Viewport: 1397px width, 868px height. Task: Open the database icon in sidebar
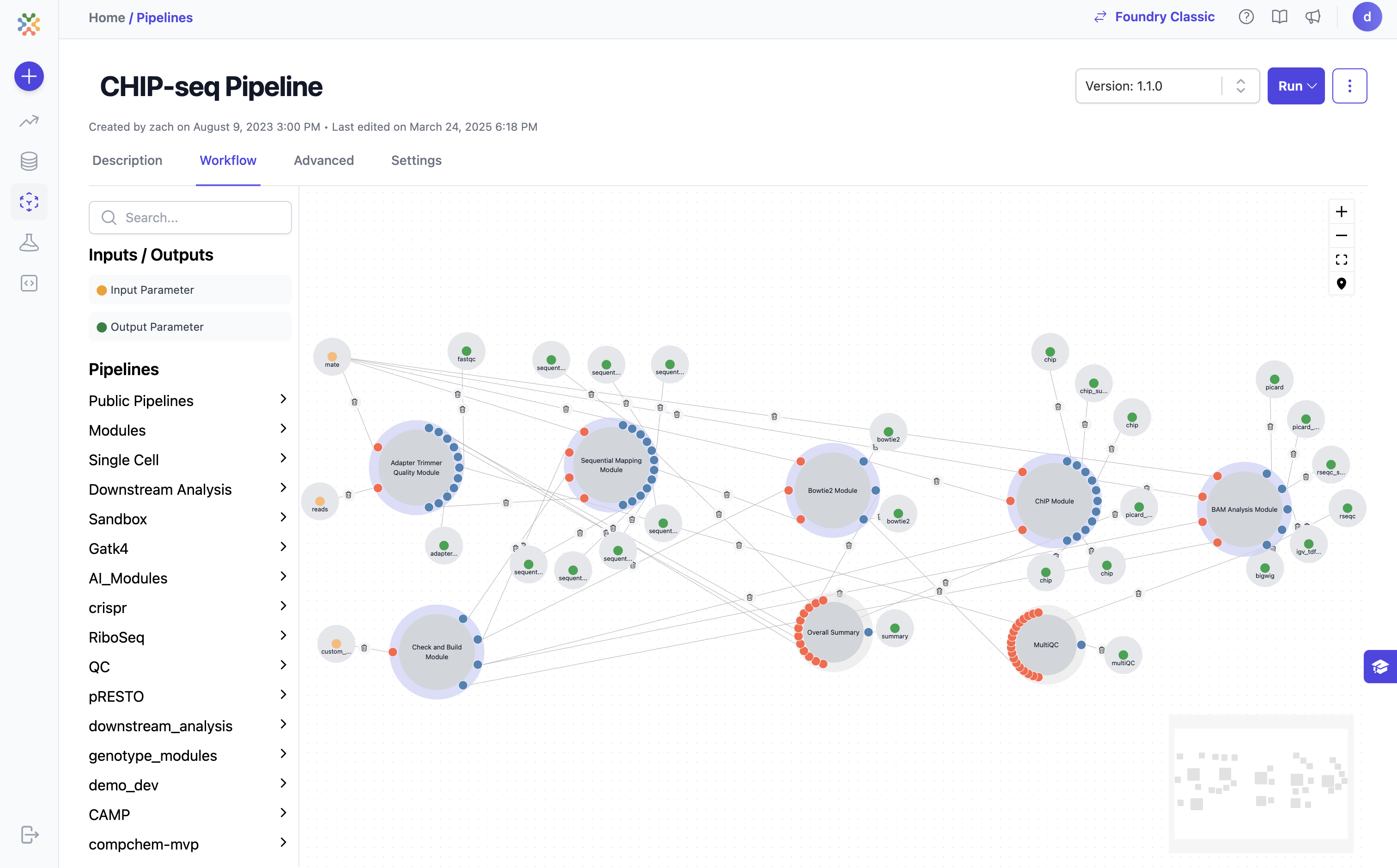tap(29, 161)
